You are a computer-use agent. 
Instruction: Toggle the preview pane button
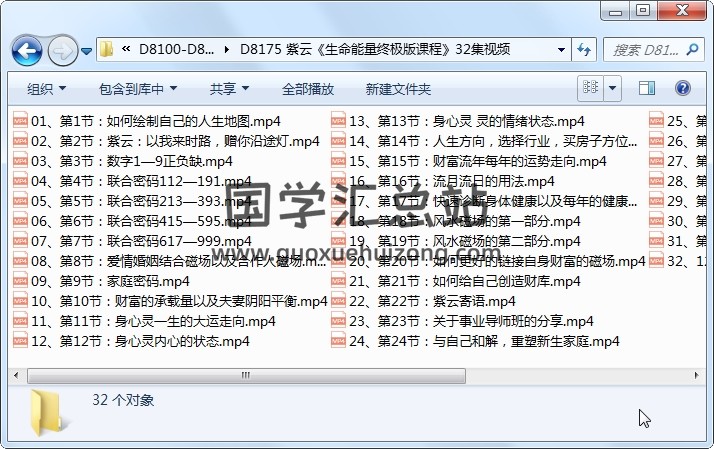pyautogui.click(x=647, y=88)
